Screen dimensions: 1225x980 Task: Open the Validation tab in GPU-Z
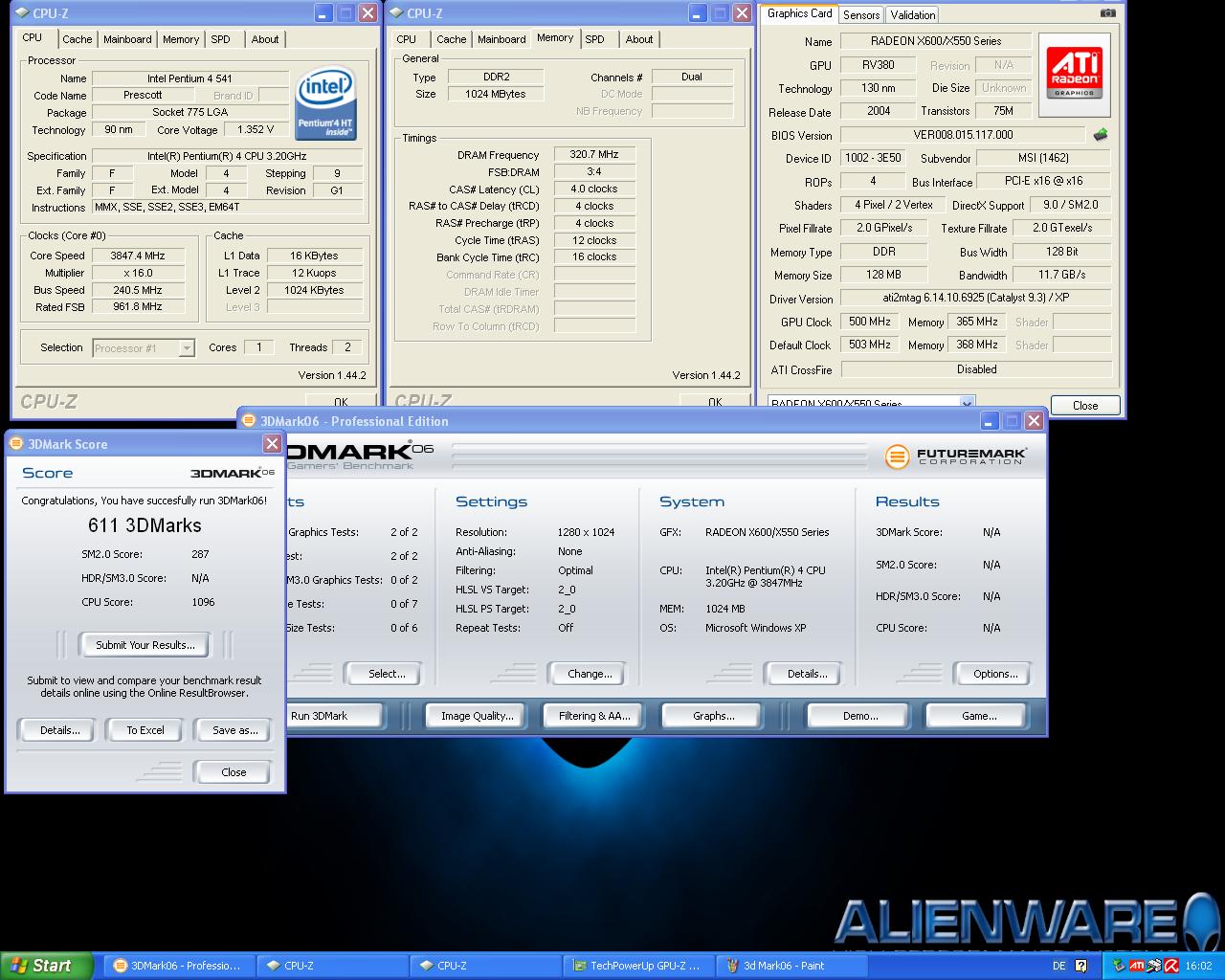pos(913,14)
